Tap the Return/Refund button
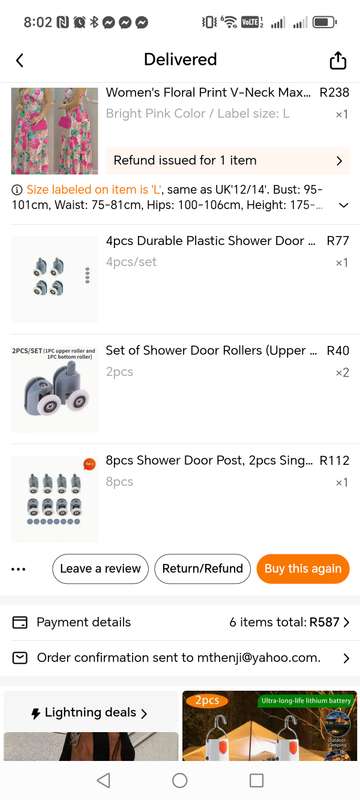The width and height of the screenshot is (360, 800). tap(202, 569)
